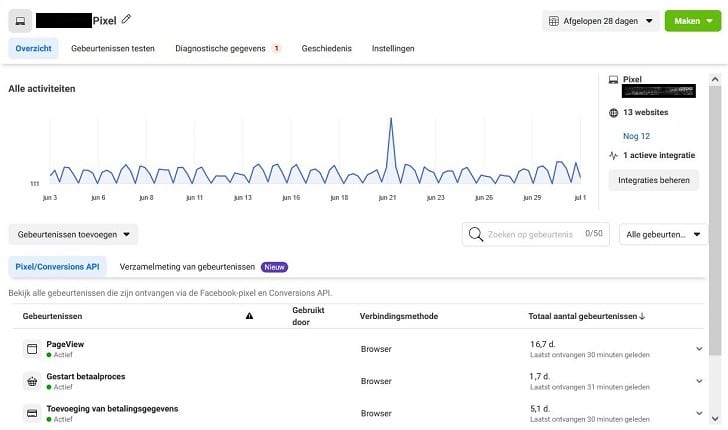The image size is (728, 430).
Task: Click the Verbindingsmethode column header
Action: pos(399,316)
